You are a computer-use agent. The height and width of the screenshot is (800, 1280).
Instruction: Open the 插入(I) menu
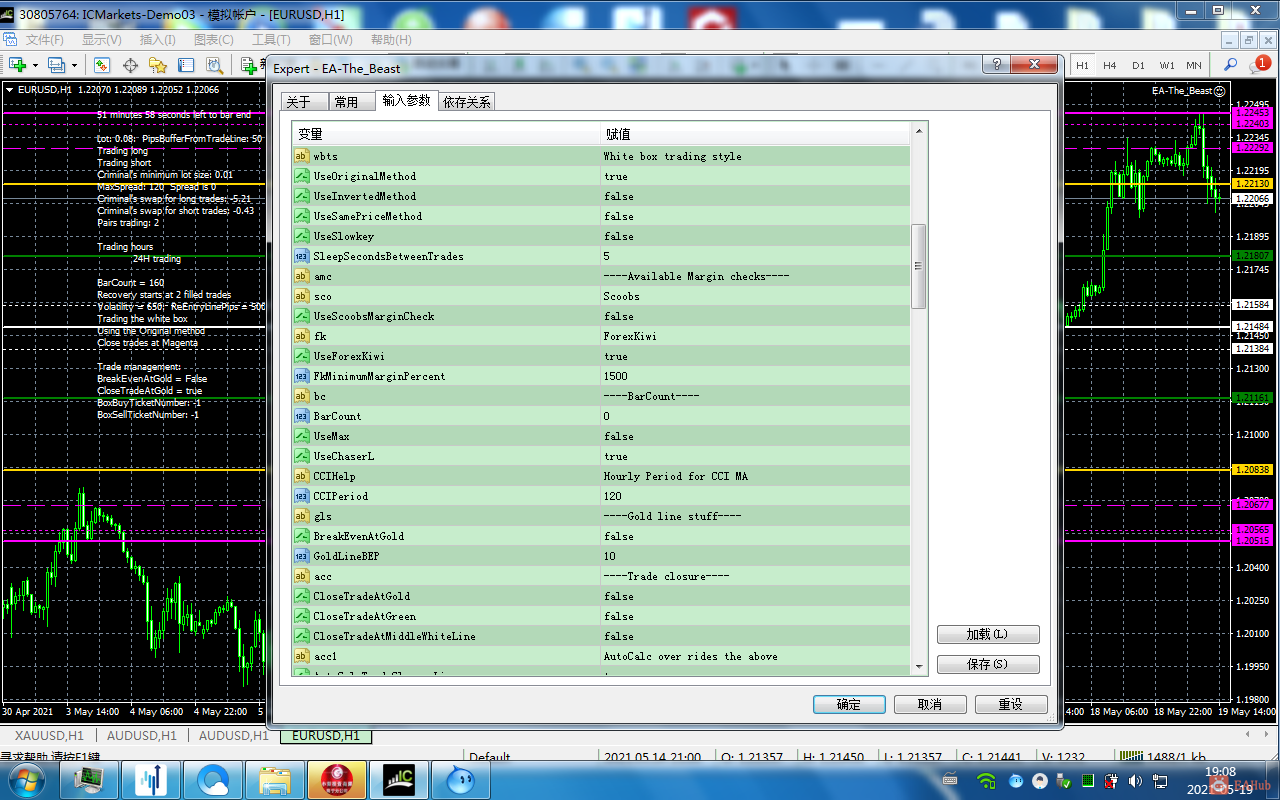pos(158,40)
